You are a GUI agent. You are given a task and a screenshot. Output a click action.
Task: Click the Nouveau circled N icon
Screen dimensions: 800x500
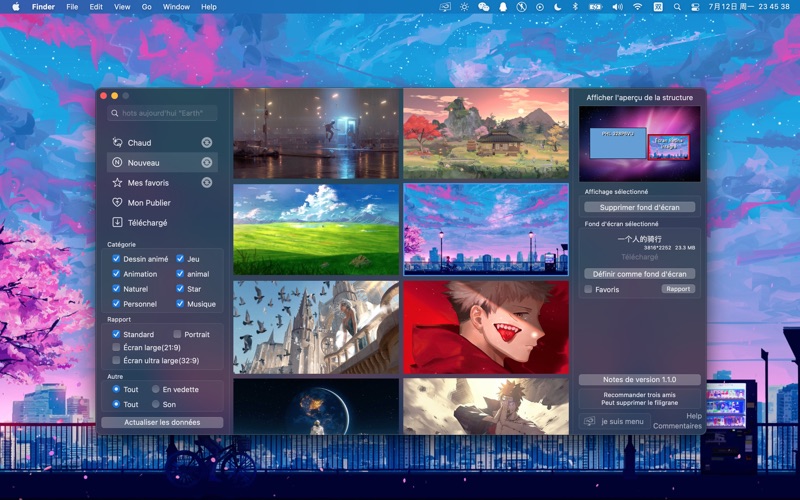coord(117,162)
